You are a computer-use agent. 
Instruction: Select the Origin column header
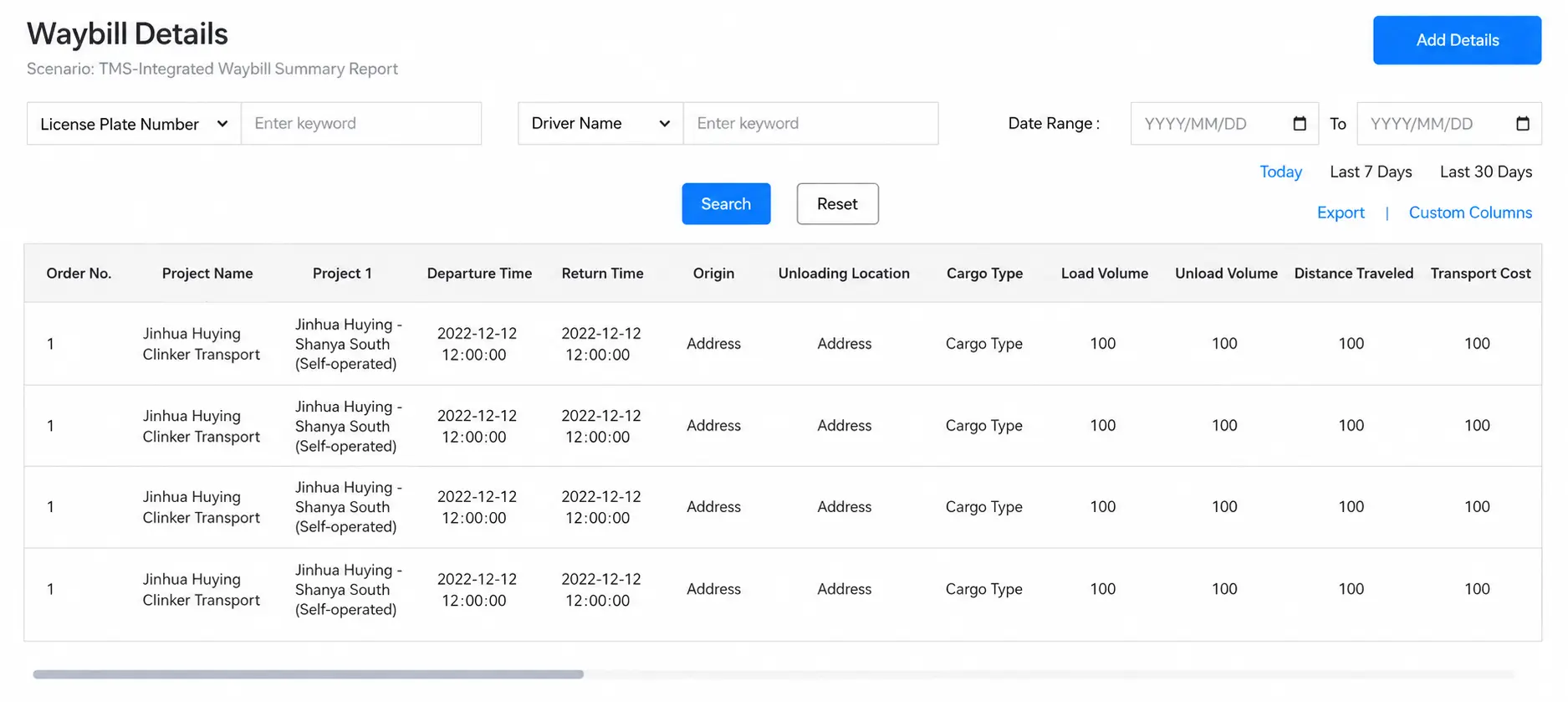(713, 274)
